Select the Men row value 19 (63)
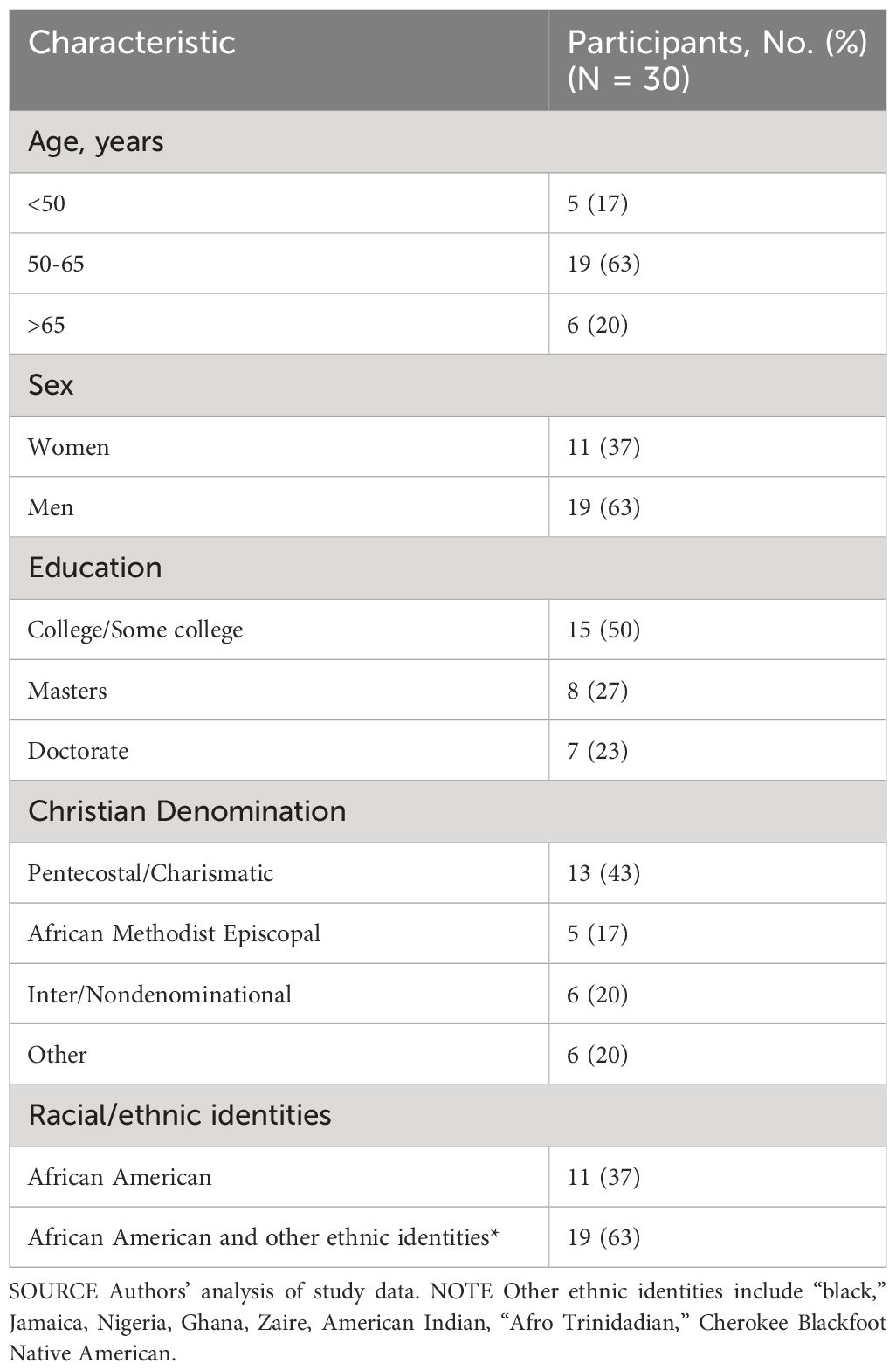 pos(603,507)
